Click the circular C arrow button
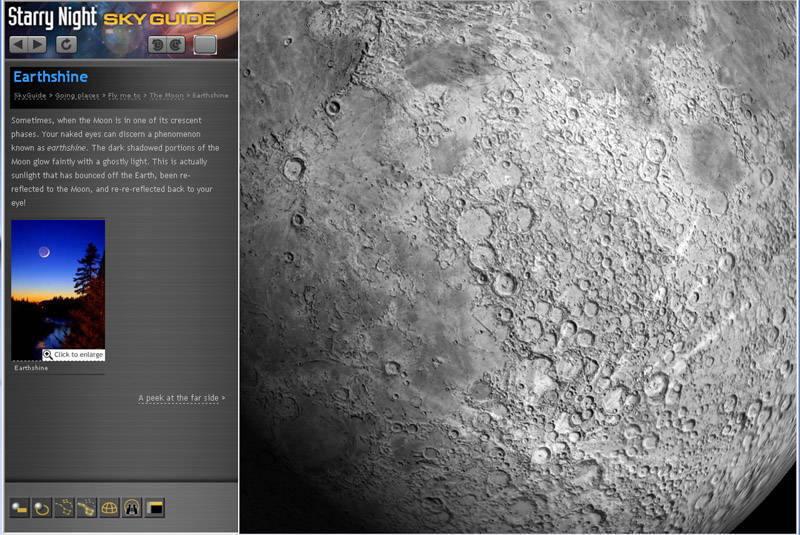Image resolution: width=800 pixels, height=535 pixels. 176,45
